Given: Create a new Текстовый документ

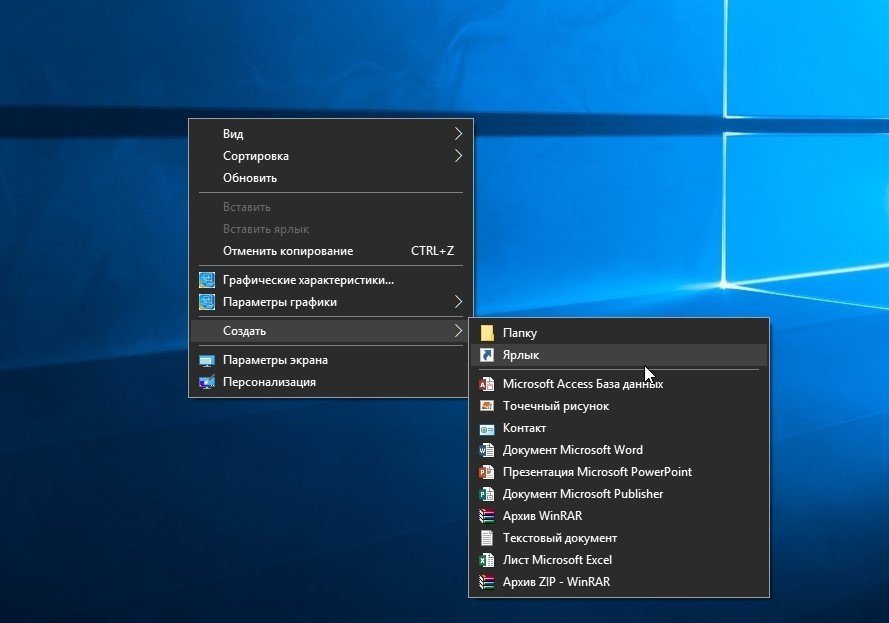Looking at the screenshot, I should point(560,538).
